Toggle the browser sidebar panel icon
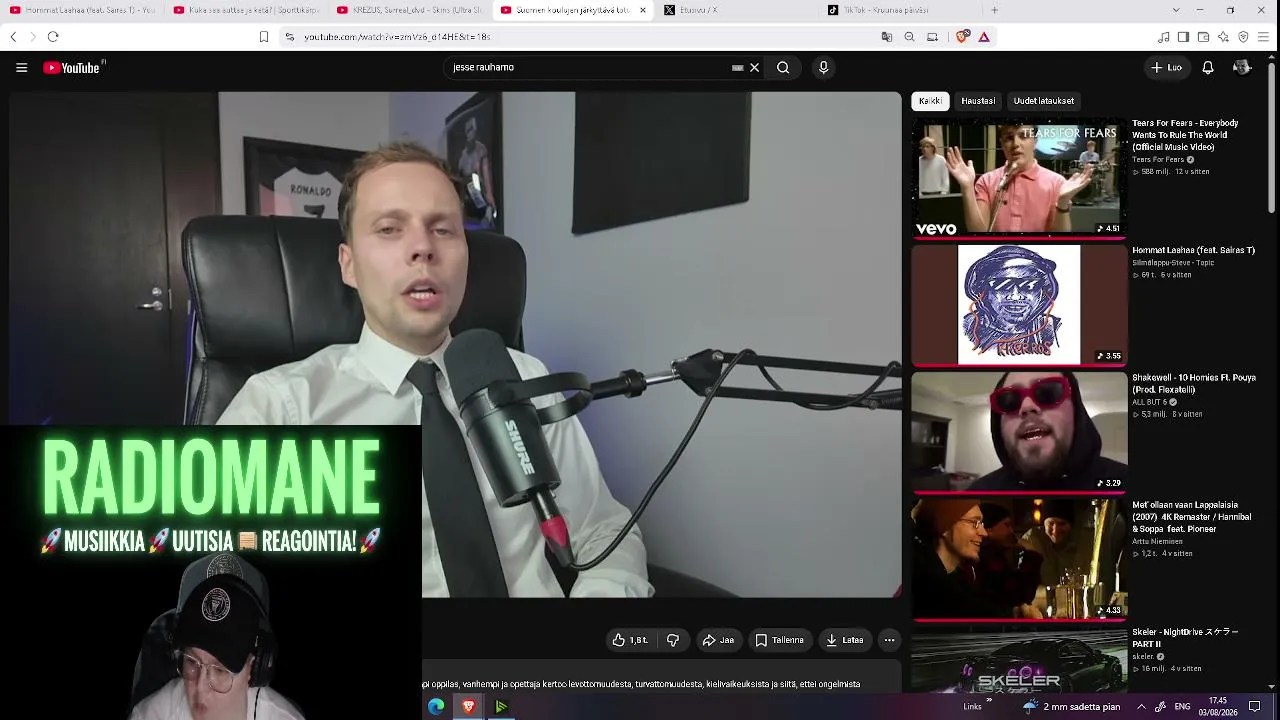The width and height of the screenshot is (1280, 720). click(1183, 37)
